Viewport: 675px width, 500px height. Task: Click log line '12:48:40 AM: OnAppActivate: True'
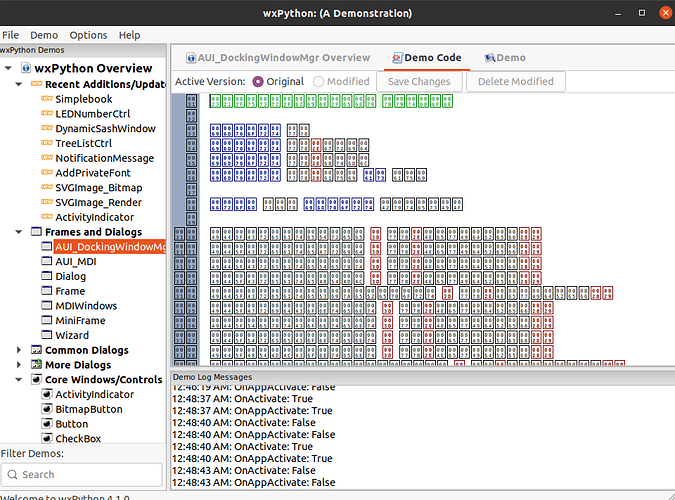click(x=252, y=458)
